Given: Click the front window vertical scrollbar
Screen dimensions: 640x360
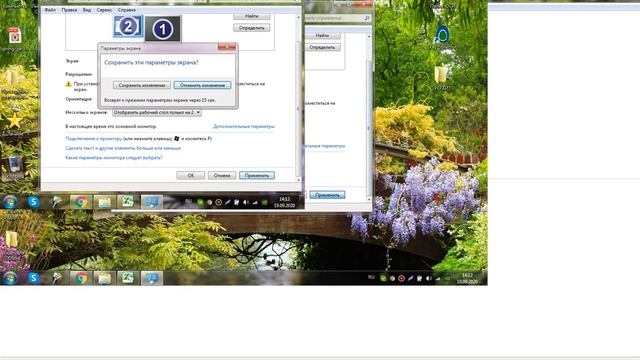Looking at the screenshot, I should [298, 98].
